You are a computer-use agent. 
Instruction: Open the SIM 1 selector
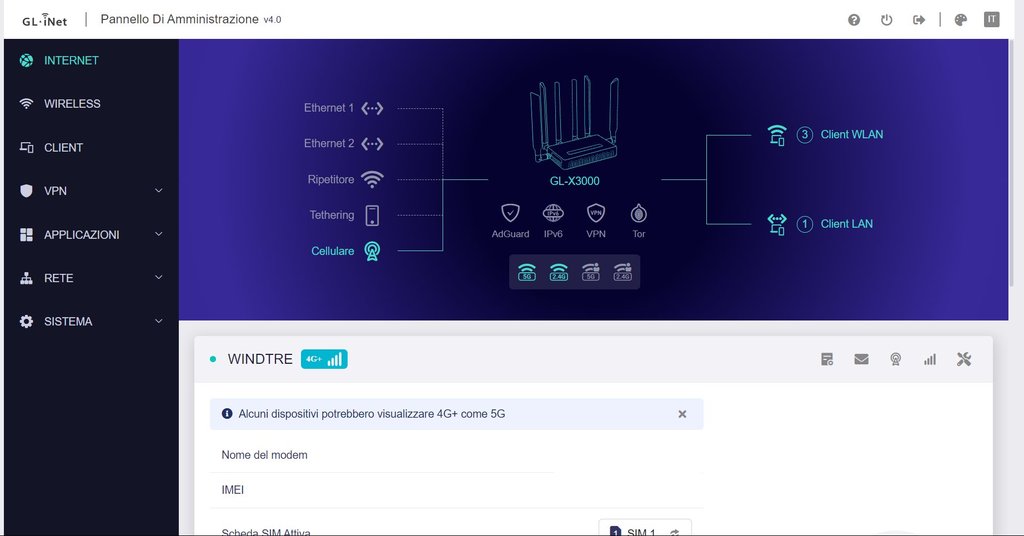(645, 528)
